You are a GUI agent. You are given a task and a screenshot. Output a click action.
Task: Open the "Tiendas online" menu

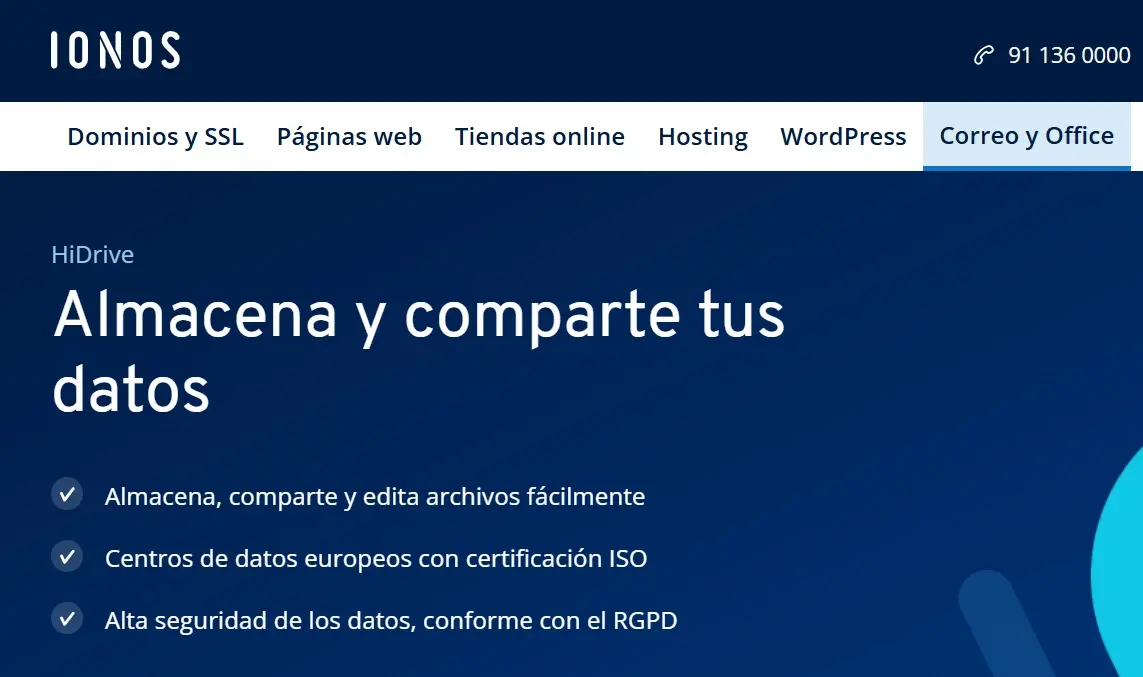[x=540, y=136]
